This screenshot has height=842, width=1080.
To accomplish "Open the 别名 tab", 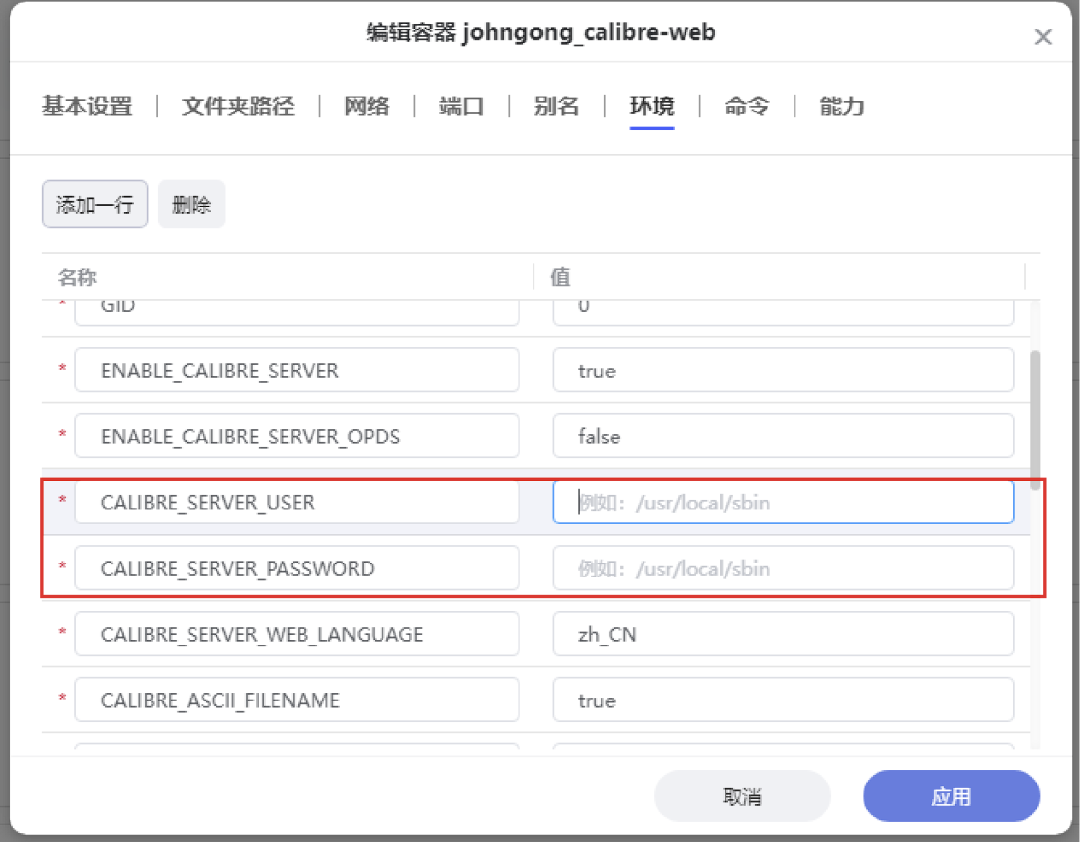I will (557, 106).
